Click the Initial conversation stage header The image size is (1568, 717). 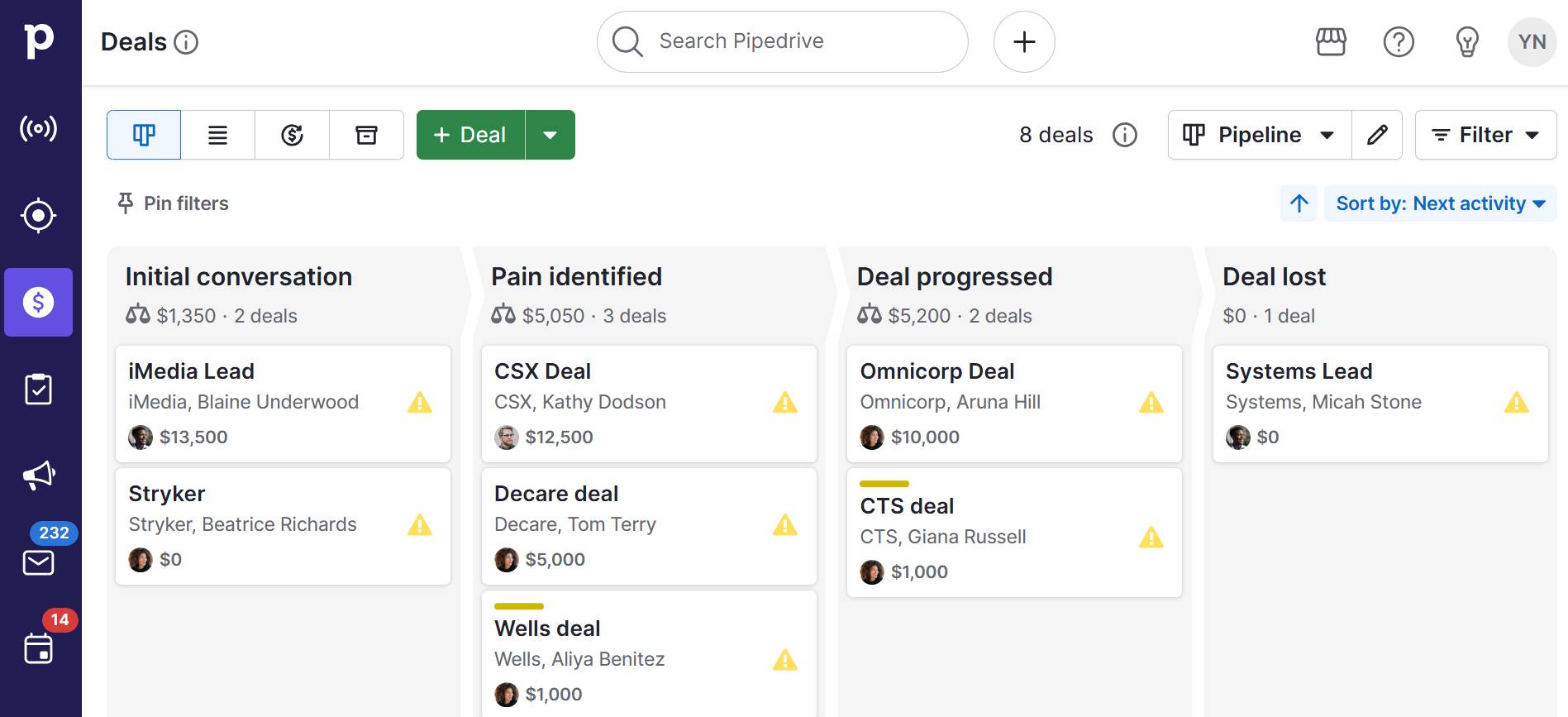pos(239,276)
